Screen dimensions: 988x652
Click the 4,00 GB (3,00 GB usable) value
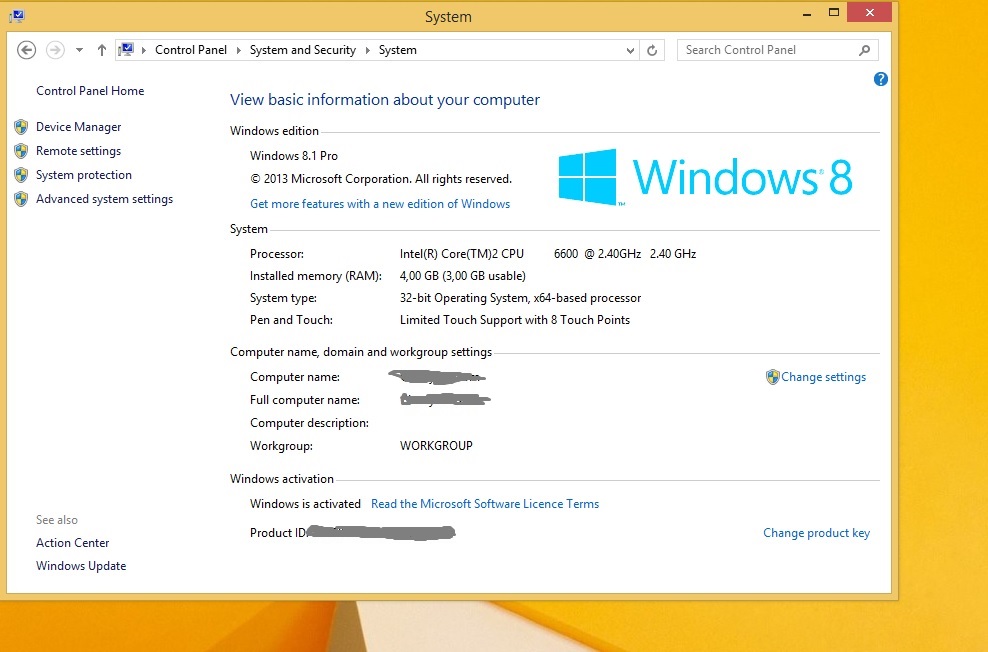pyautogui.click(x=462, y=276)
